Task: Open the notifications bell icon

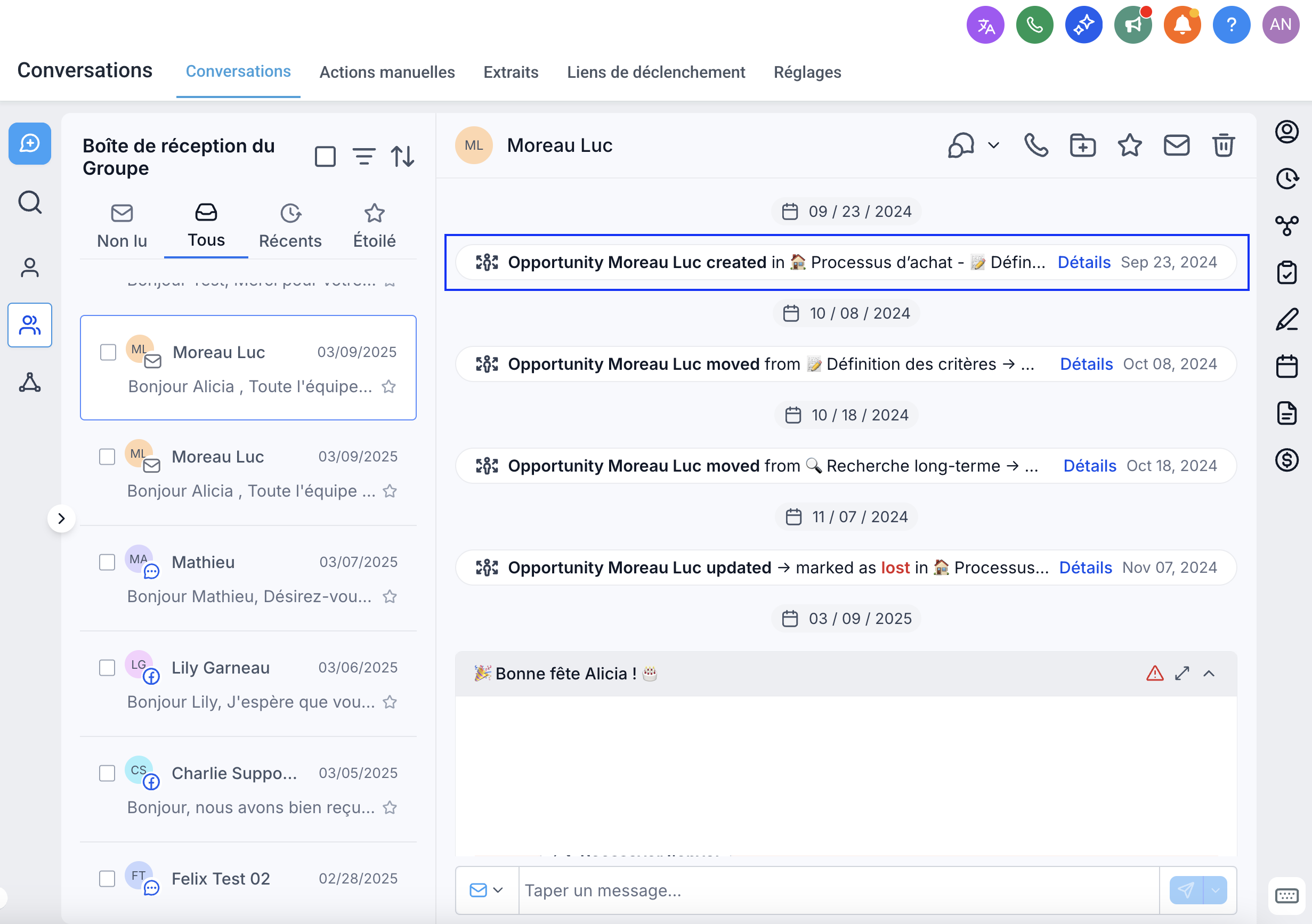Action: 1182,25
